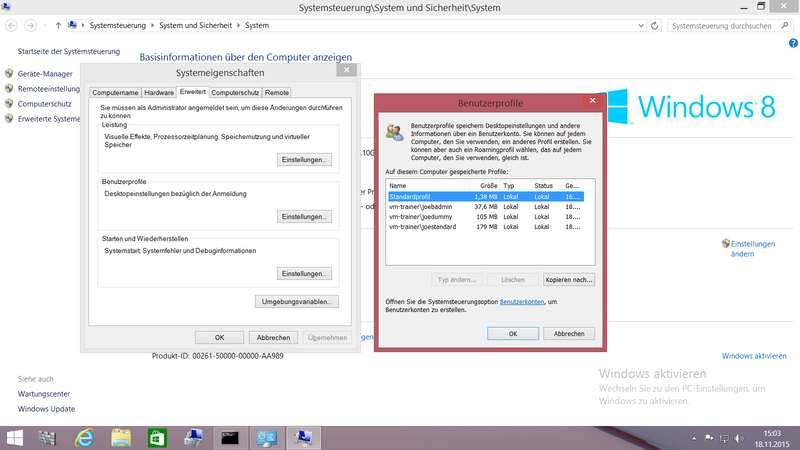Click the taskbar icon right of Windows Store
Viewport: 800px width, 450px height.
point(193,438)
